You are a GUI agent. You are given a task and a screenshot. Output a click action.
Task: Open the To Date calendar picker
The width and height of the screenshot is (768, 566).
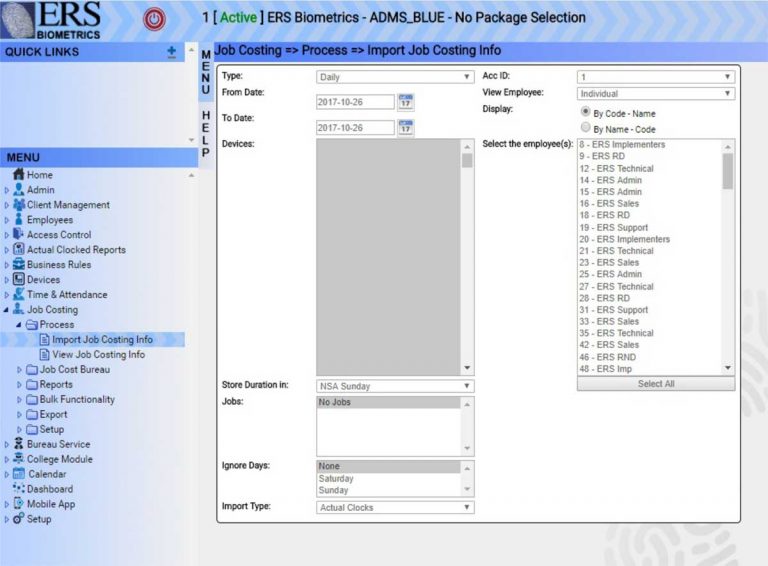(x=406, y=128)
